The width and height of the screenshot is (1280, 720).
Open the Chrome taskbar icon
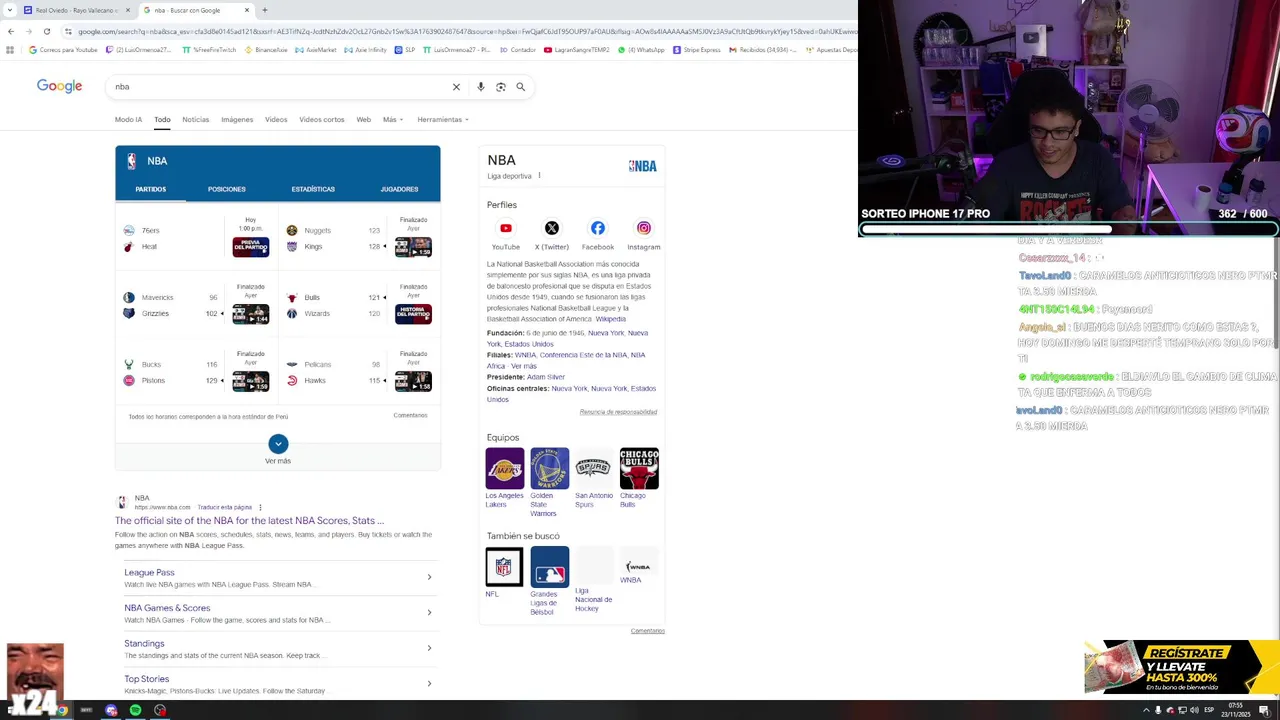(61, 710)
